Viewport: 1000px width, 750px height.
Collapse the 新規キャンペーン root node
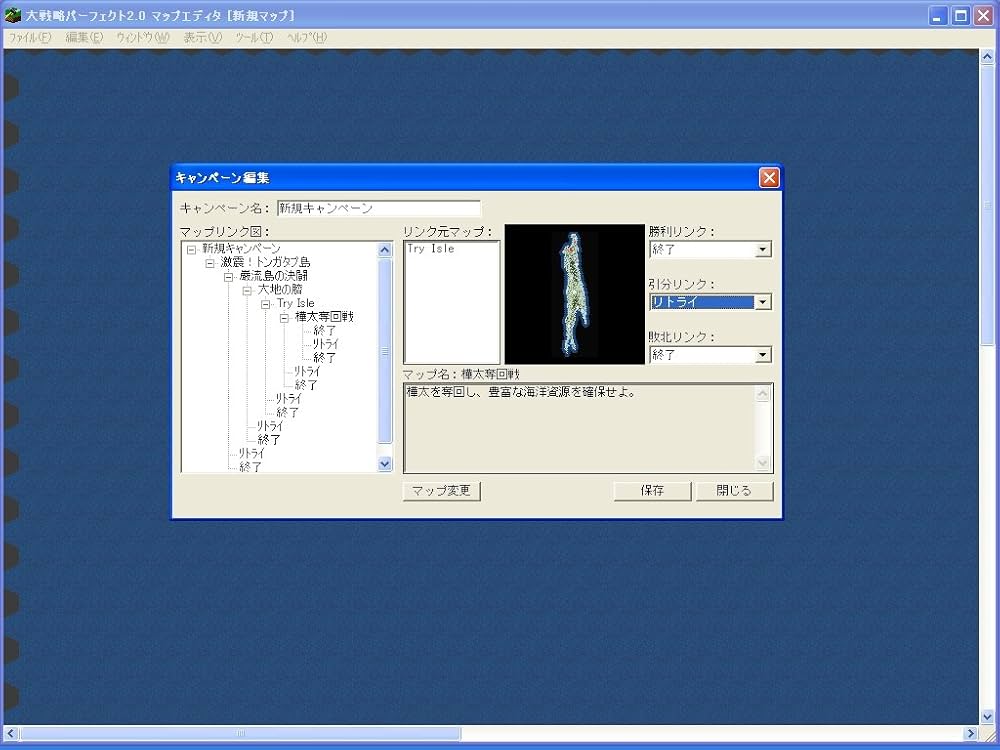(191, 249)
